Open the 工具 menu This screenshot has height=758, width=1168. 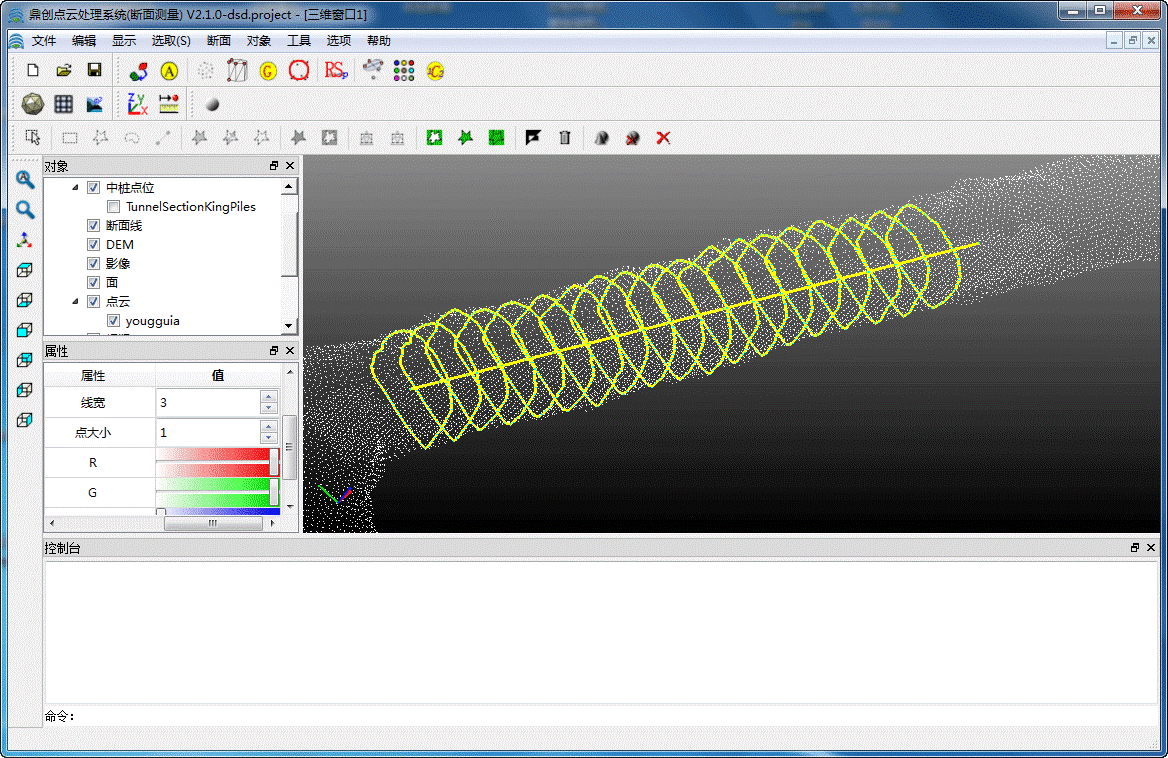coord(299,41)
